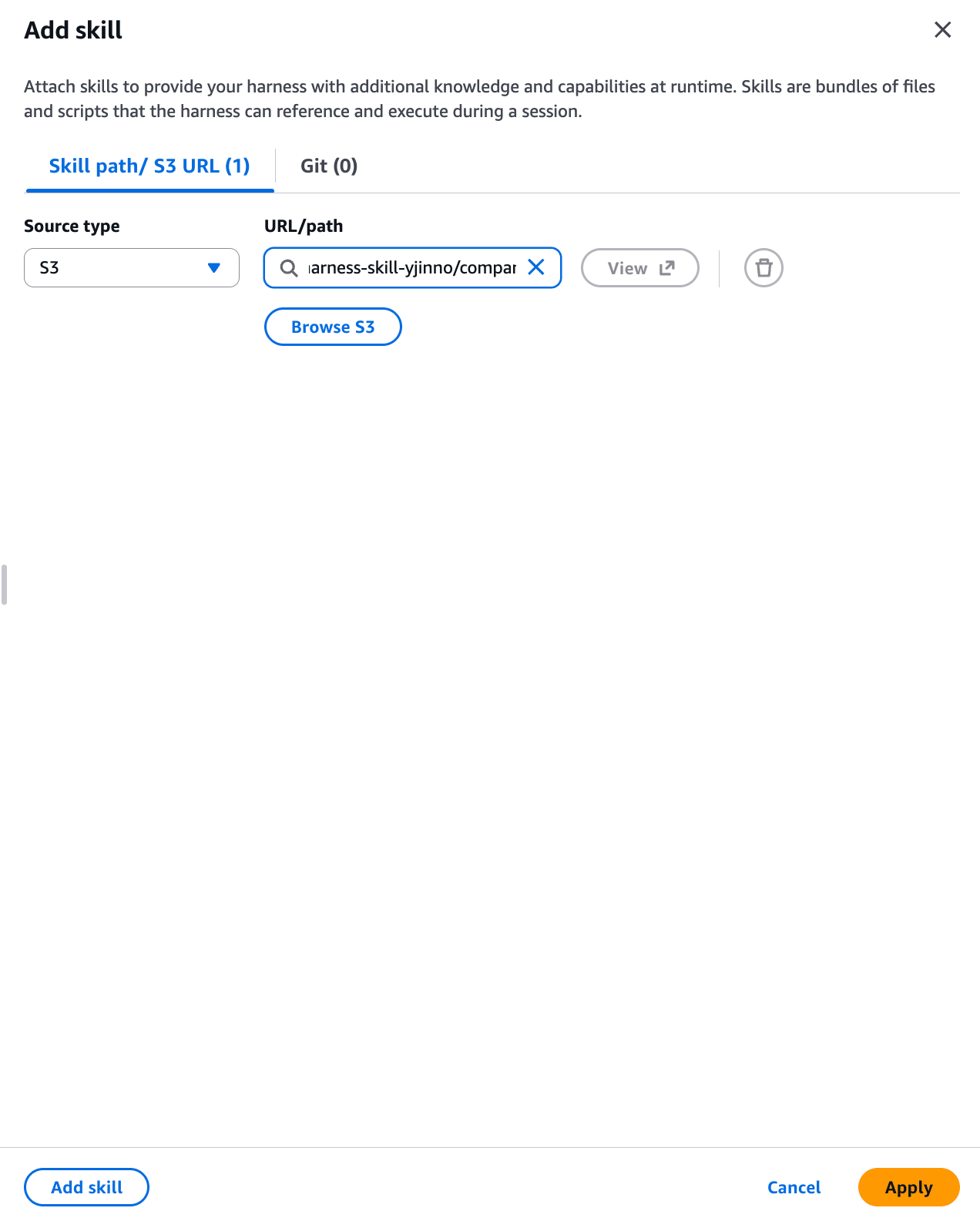Cancel the Add skill dialog
The height and width of the screenshot is (1228, 980).
(x=794, y=1187)
